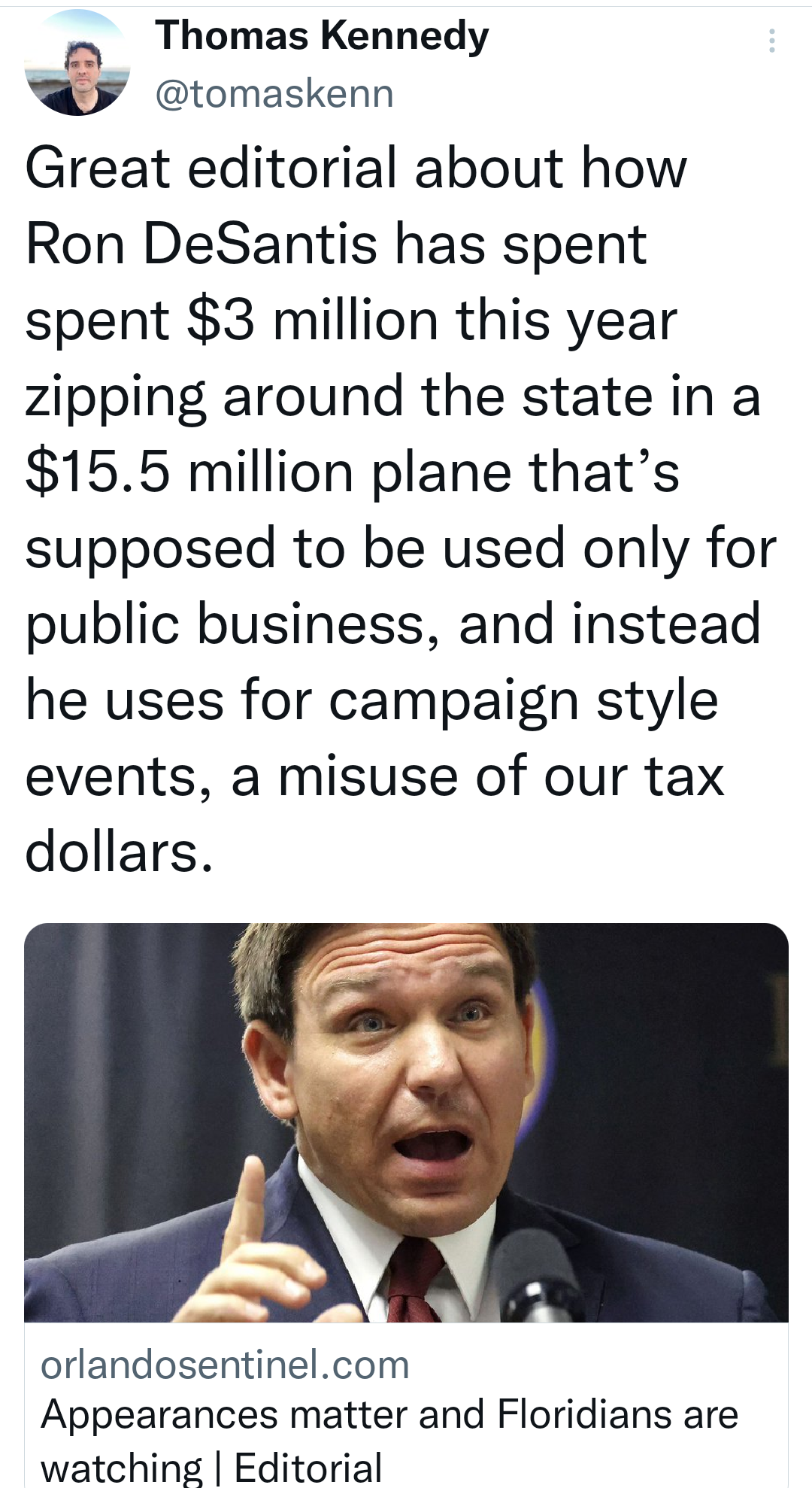
Task: Click "Ron DeSantis" in the tweet text
Action: pyautogui.click(x=201, y=244)
